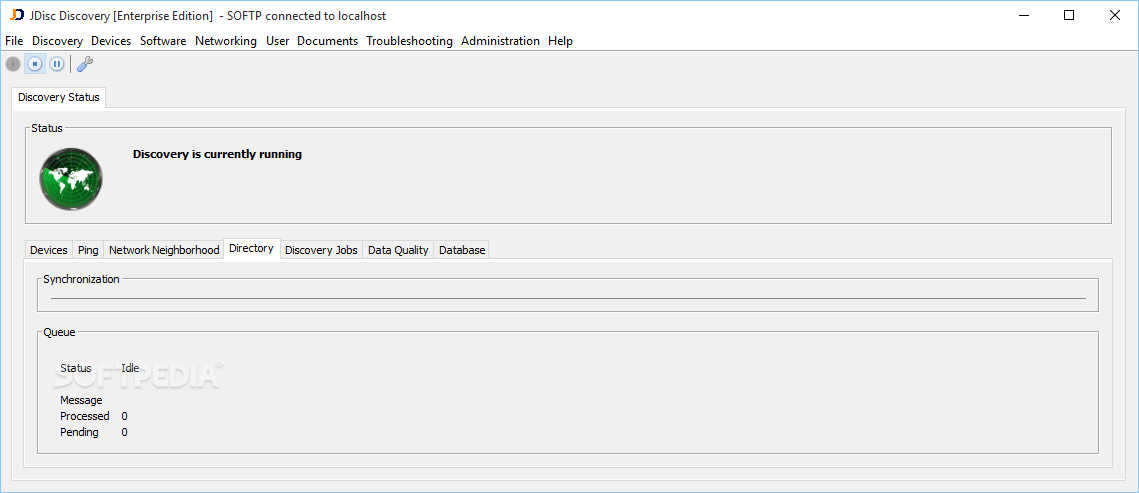Minimize the JDisc Discovery window
Viewport: 1139px width, 493px height.
click(x=1024, y=15)
